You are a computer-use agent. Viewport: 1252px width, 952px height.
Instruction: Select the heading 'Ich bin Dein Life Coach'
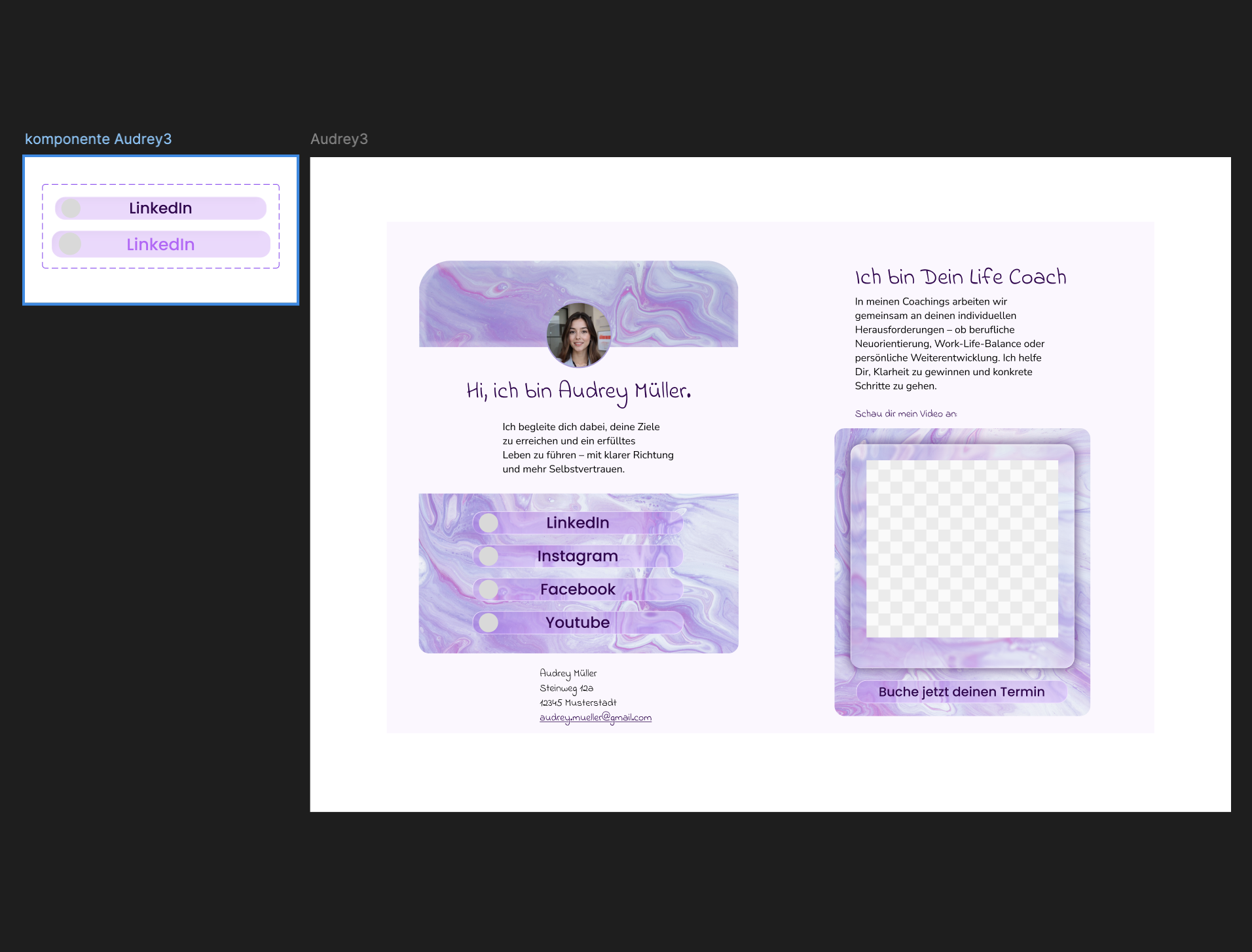tap(961, 277)
